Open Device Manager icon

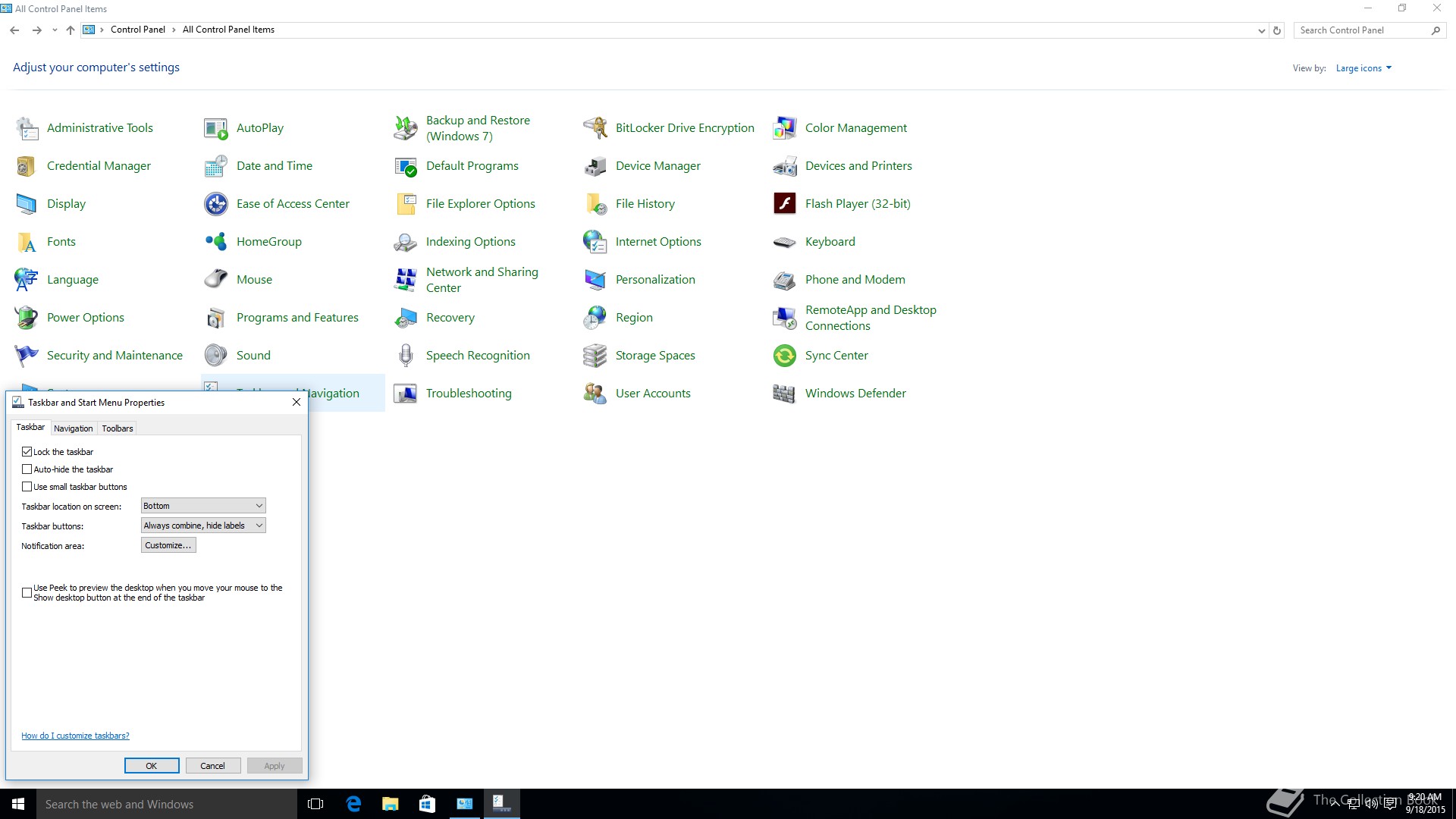point(595,166)
